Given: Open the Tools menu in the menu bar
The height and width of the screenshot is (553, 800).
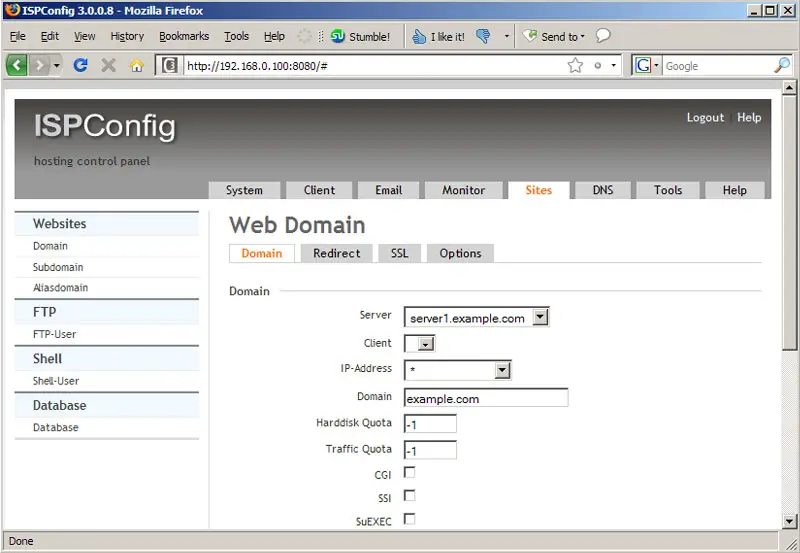Looking at the screenshot, I should click(x=236, y=36).
